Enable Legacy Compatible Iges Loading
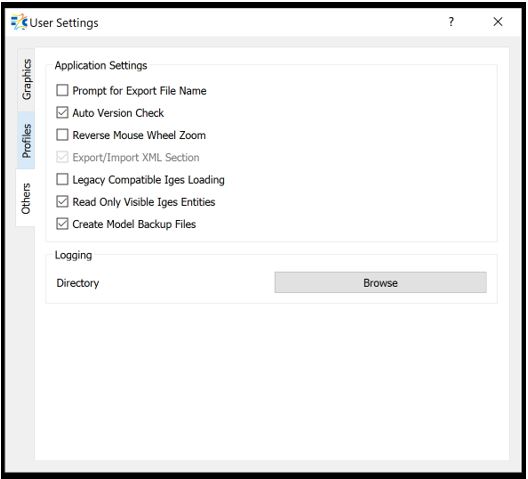The width and height of the screenshot is (528, 479). coord(62,180)
